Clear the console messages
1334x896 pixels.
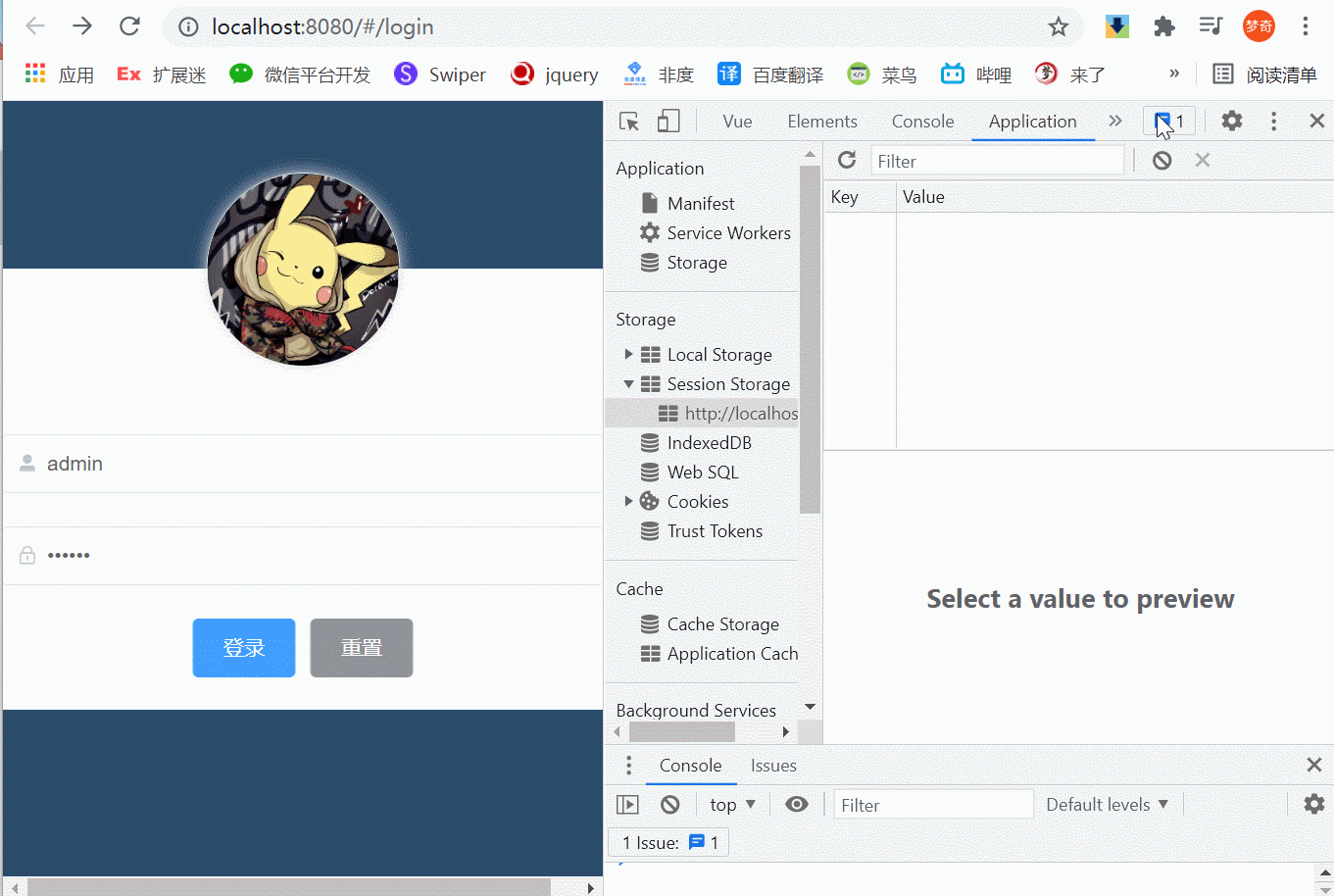point(669,805)
